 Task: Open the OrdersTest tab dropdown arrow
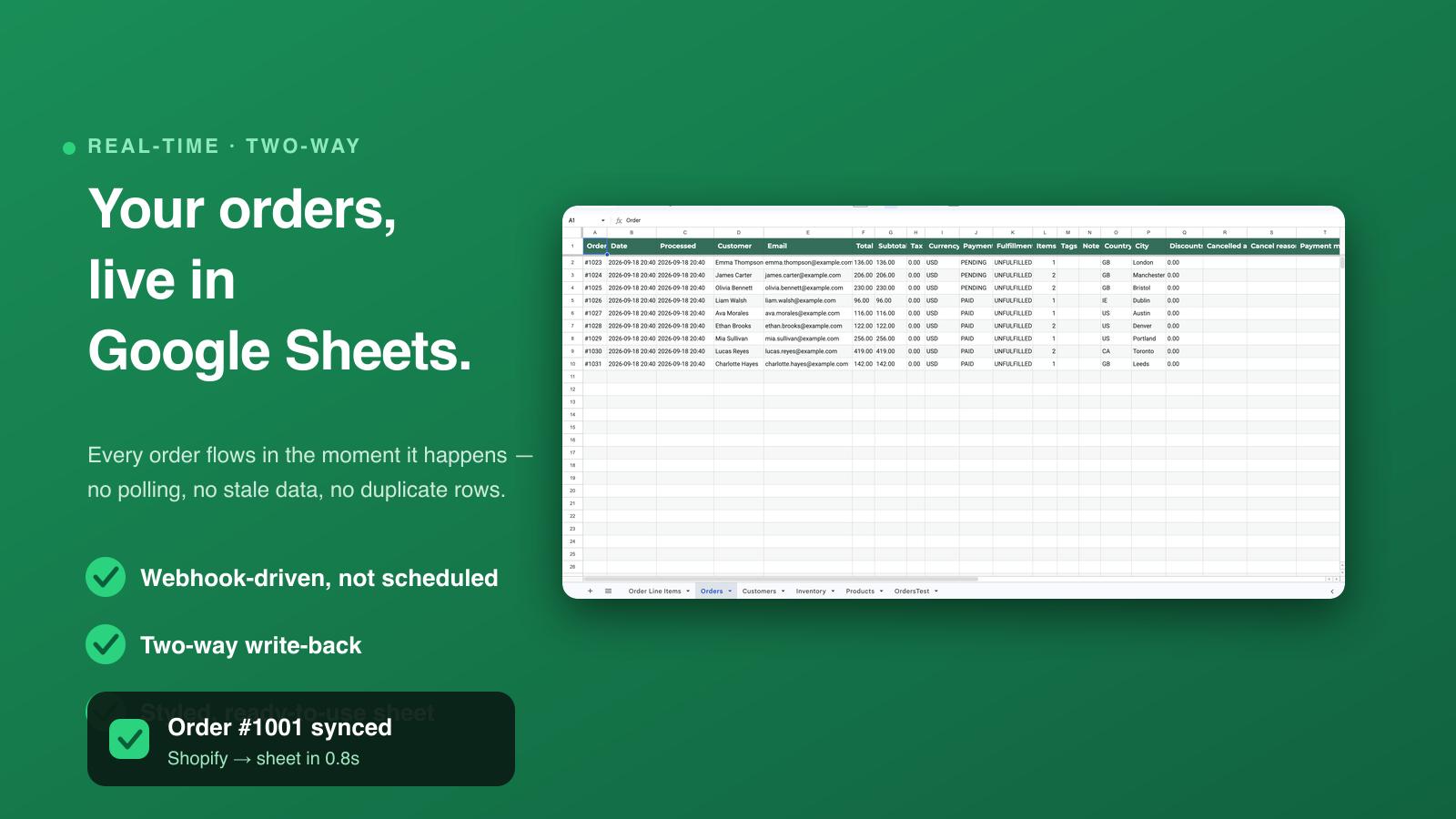point(936,591)
